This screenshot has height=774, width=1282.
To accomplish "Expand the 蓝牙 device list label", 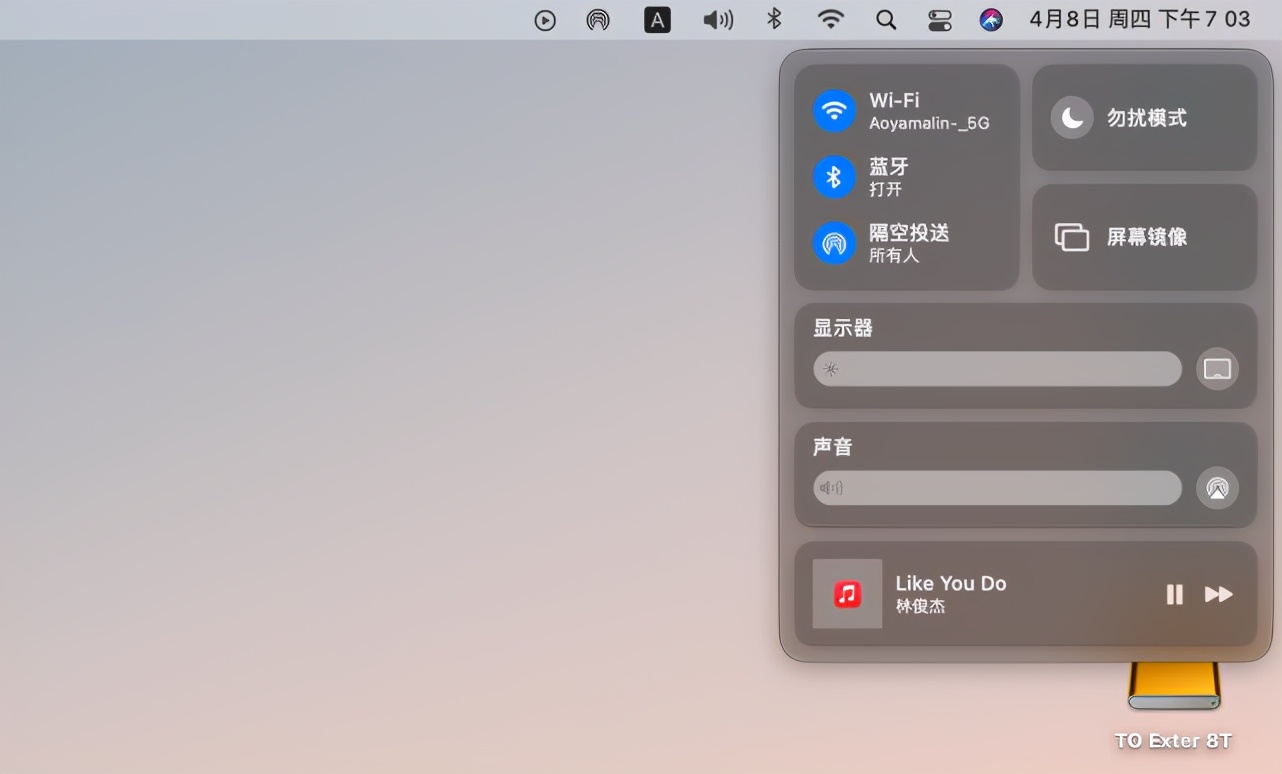I will [888, 166].
